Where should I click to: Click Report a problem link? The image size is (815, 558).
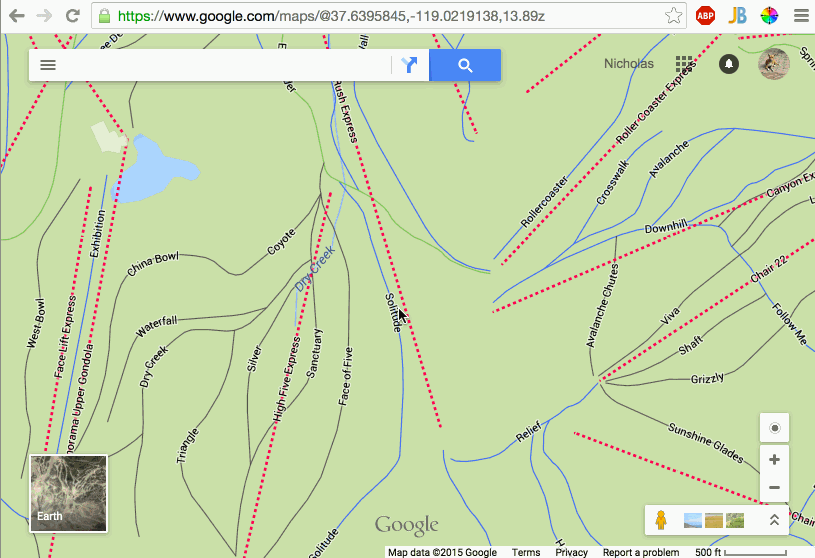641,552
